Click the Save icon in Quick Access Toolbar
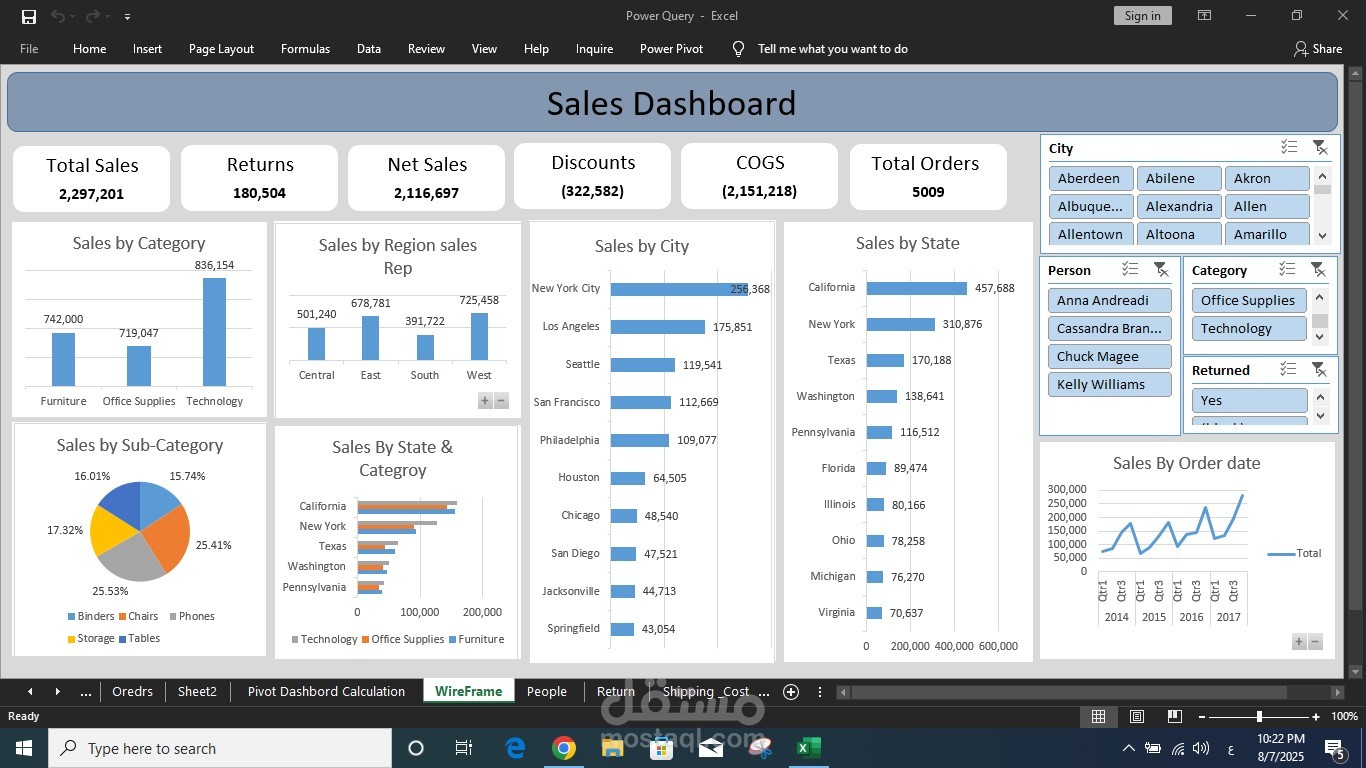 coord(28,16)
